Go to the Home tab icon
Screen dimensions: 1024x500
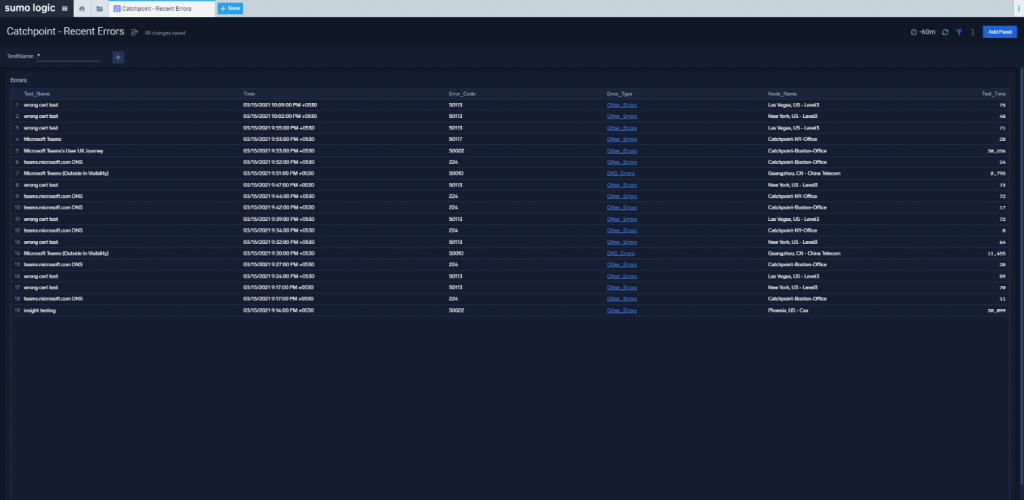[82, 8]
